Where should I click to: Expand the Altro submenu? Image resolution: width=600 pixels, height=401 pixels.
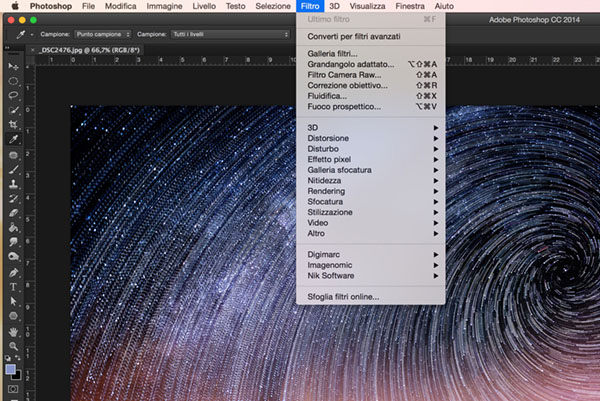[x=371, y=233]
